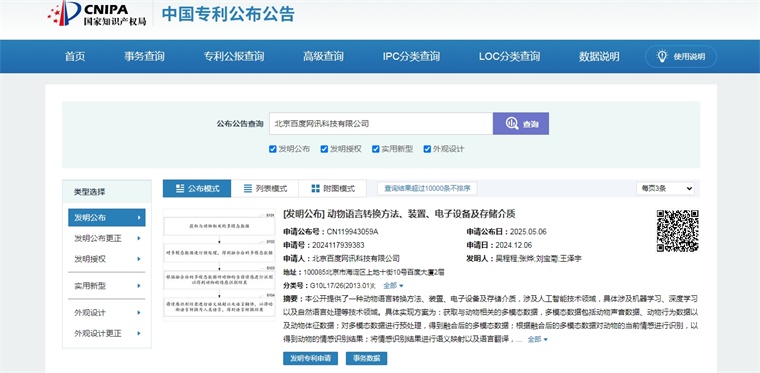Click the patent QR code
Viewport: 760px width, 373px height.
pos(677,231)
